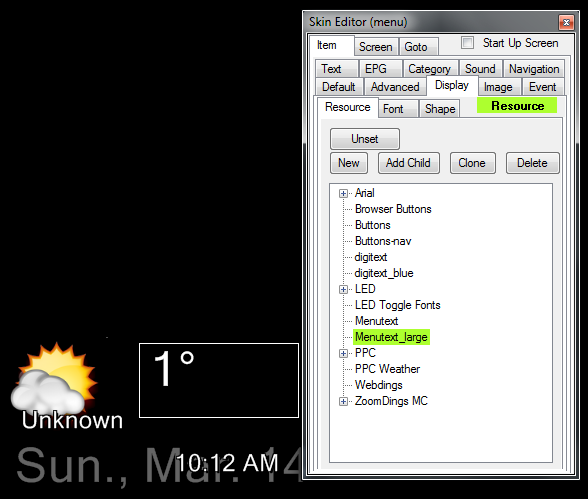Enable the Start Up Screen checkbox
This screenshot has width=588, height=499.
(x=467, y=42)
